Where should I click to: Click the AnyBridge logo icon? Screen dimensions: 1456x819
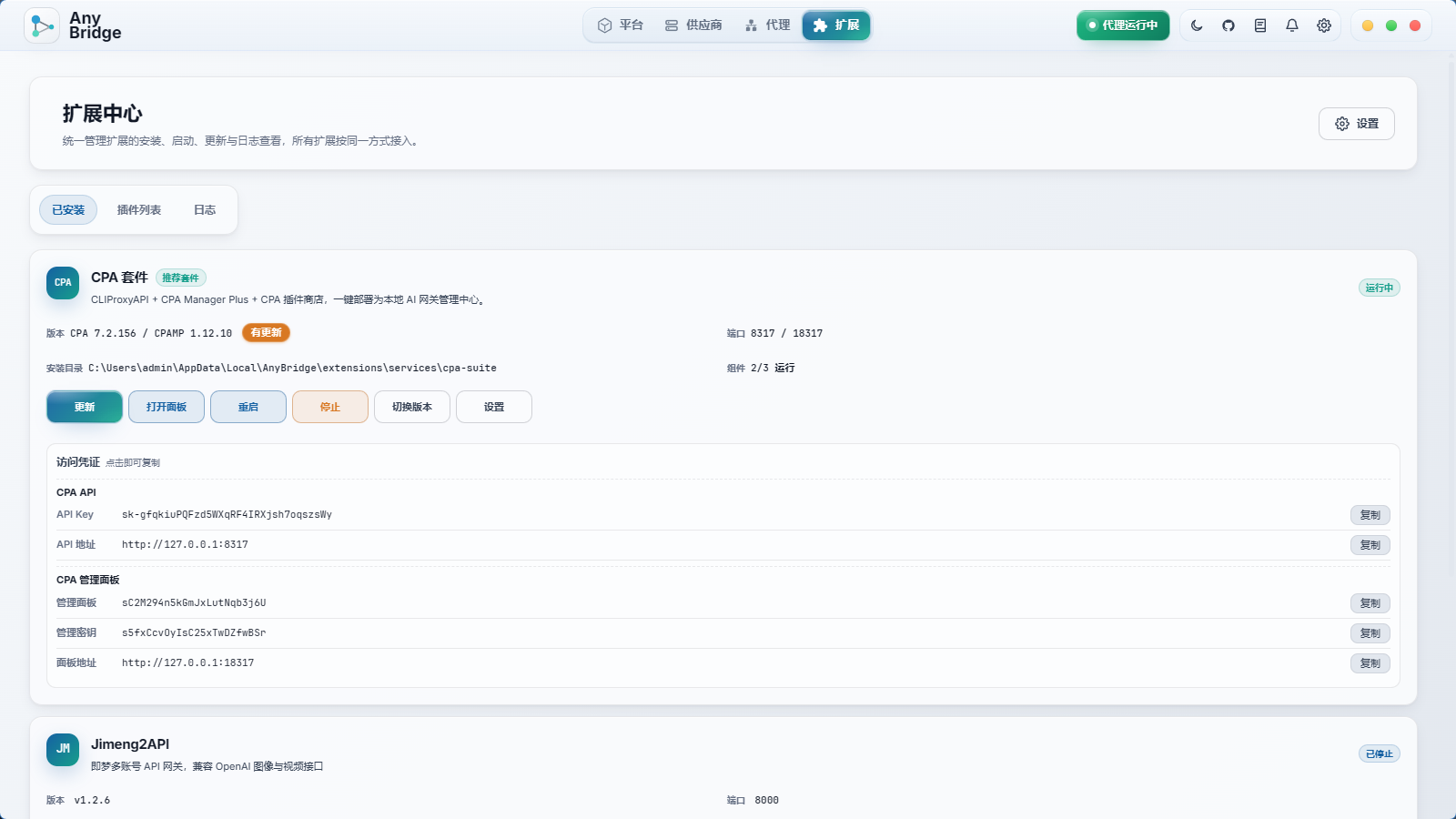[42, 25]
